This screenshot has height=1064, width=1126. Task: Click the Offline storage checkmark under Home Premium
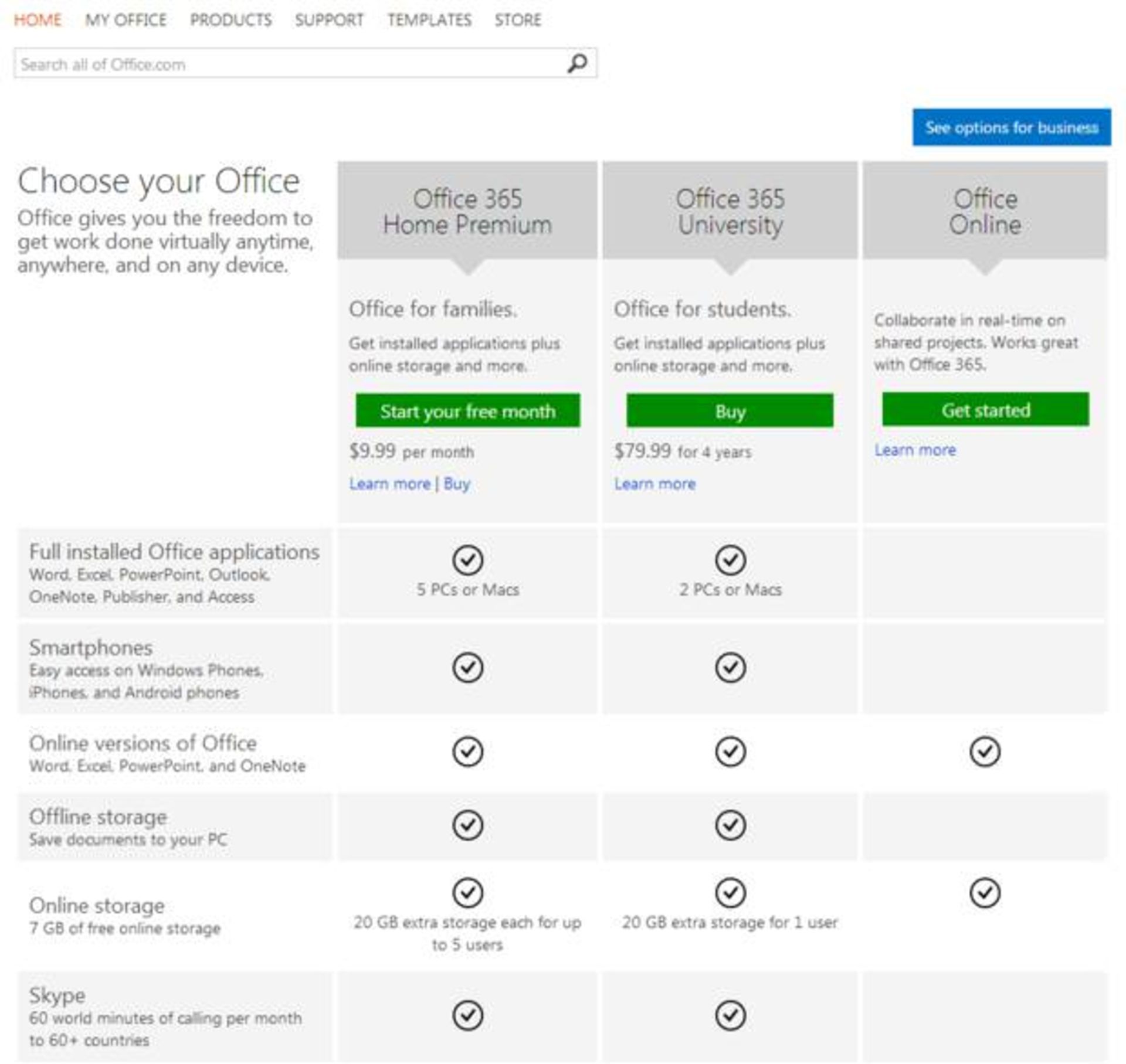pyautogui.click(x=467, y=825)
